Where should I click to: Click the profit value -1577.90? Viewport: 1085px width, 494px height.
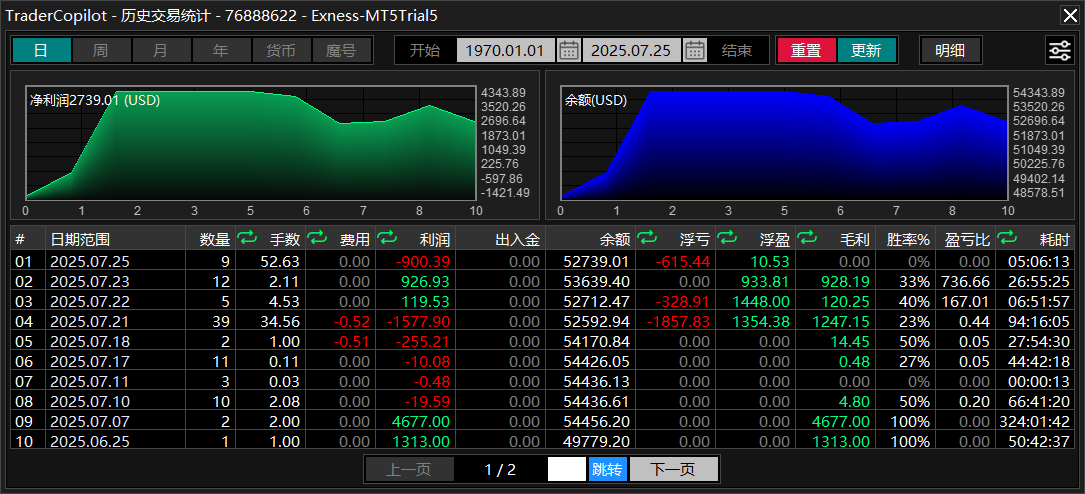click(x=419, y=322)
